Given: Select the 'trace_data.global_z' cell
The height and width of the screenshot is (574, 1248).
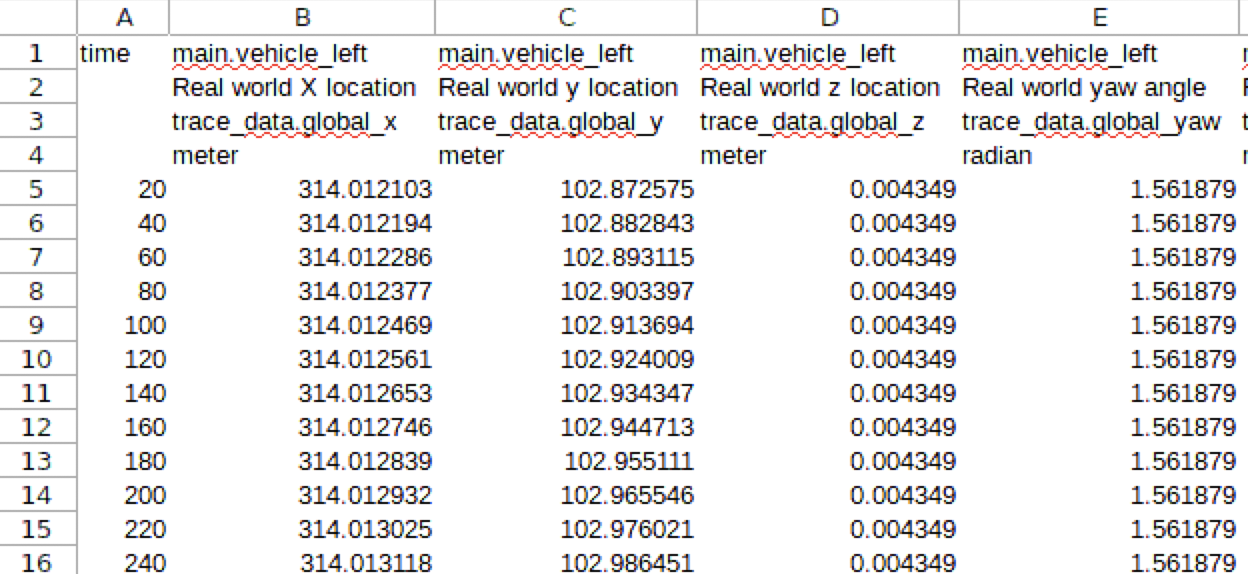Looking at the screenshot, I should pyautogui.click(x=812, y=122).
